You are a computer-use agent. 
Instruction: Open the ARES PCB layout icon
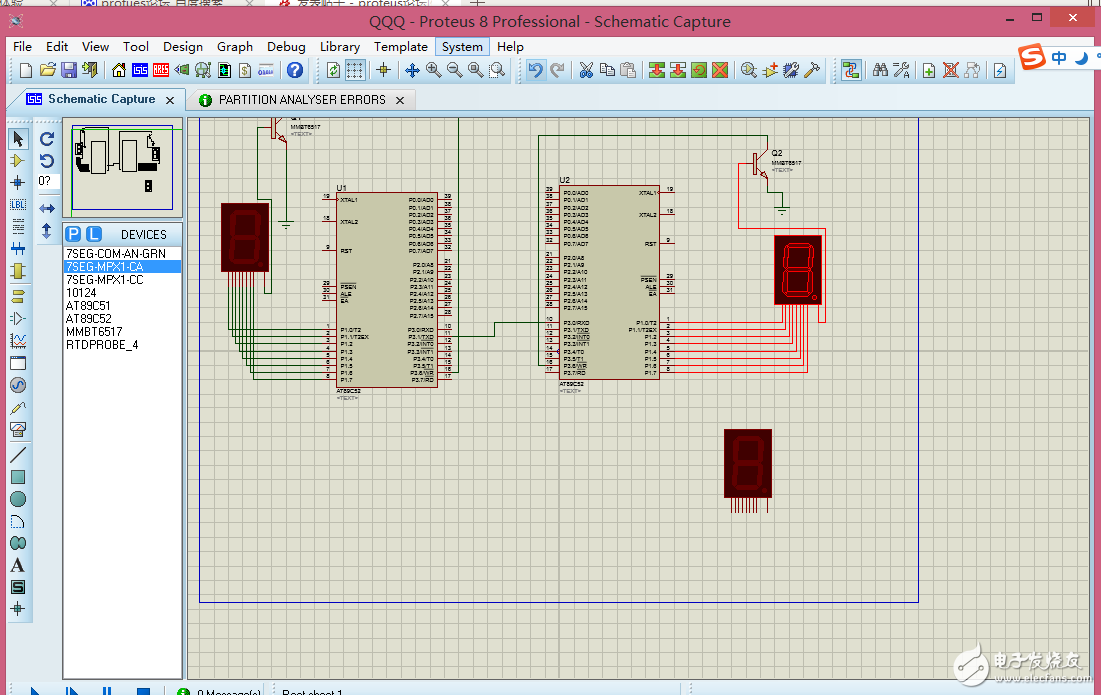(161, 70)
